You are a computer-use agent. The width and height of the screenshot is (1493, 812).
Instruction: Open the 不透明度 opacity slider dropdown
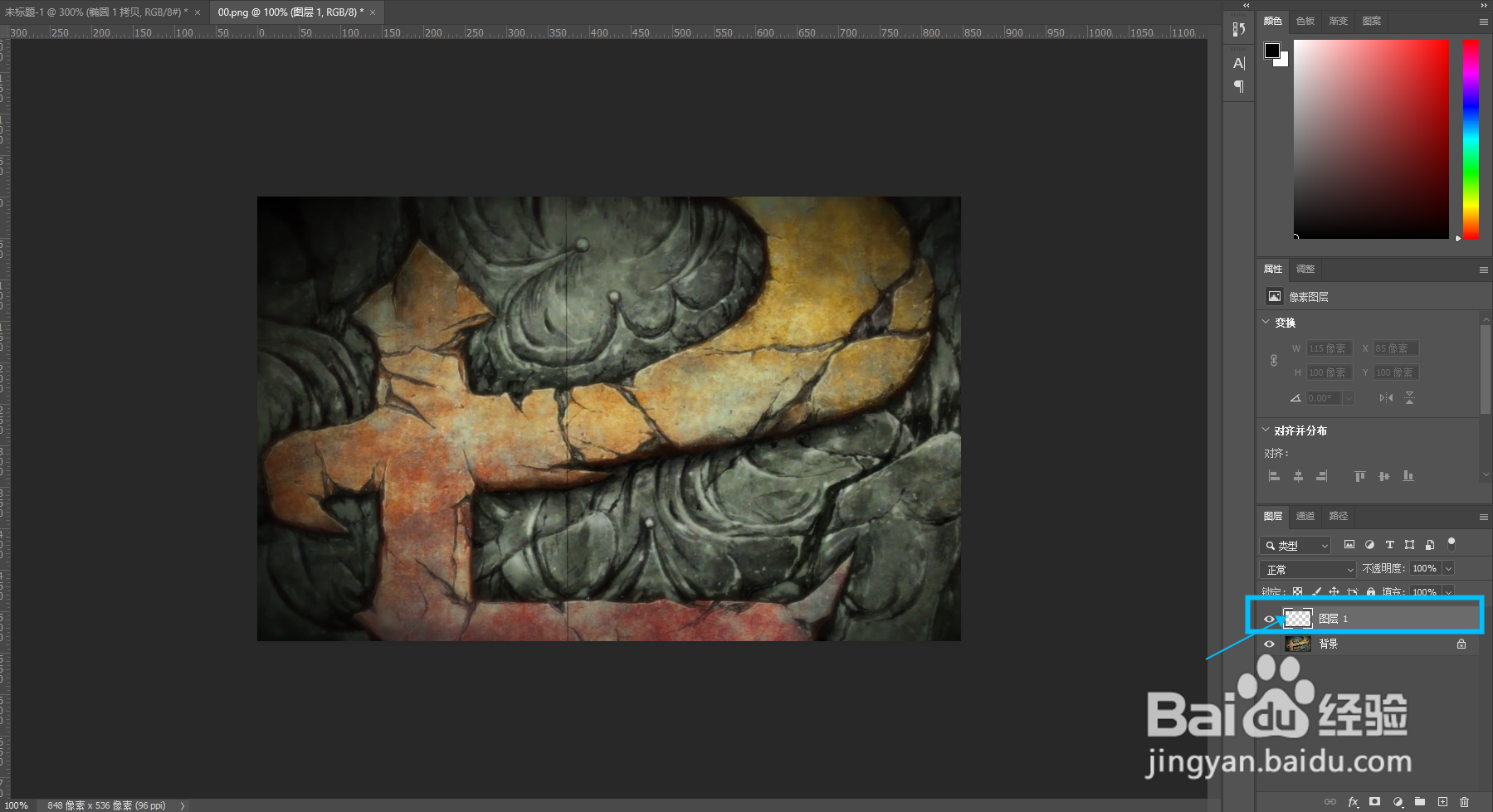click(1448, 568)
